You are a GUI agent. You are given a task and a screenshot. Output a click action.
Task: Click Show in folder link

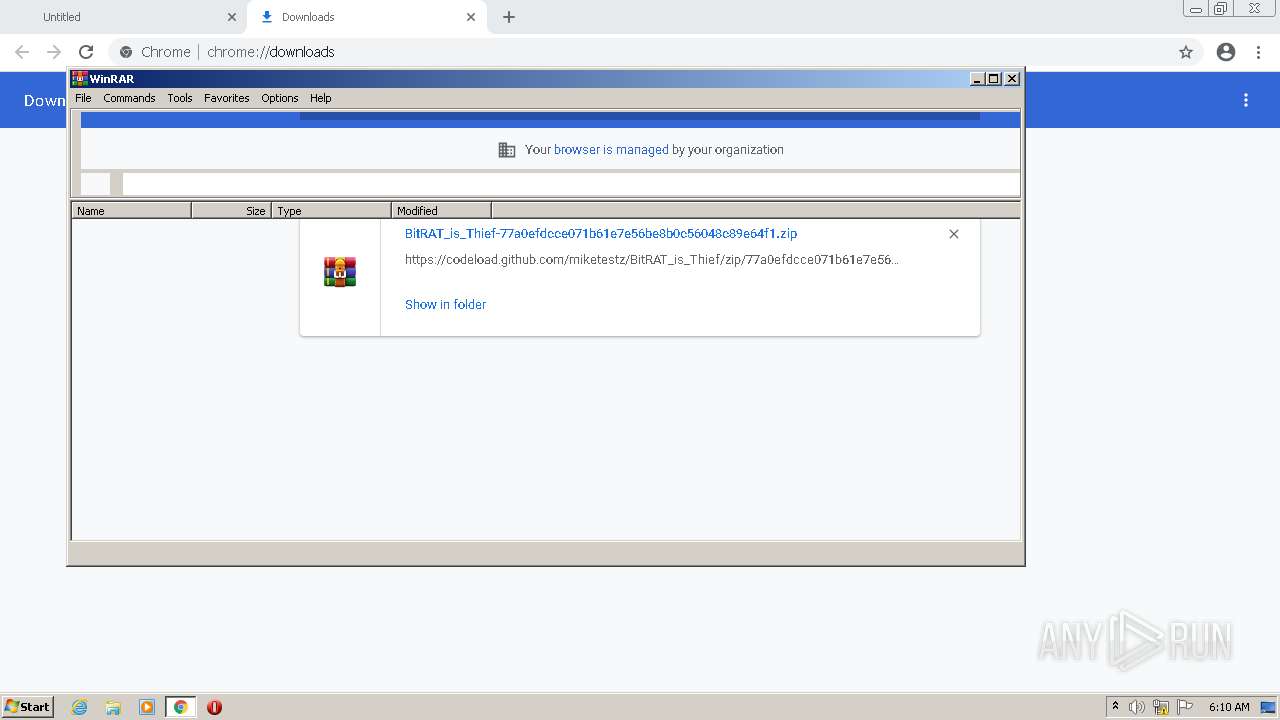[x=445, y=304]
